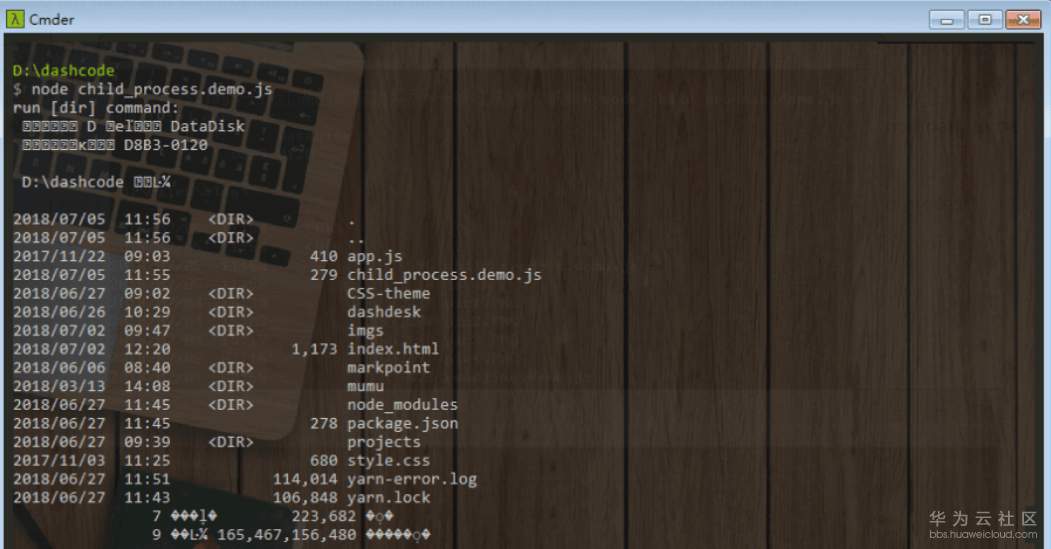Click file name yarn.lock
The image size is (1051, 549).
tap(389, 497)
